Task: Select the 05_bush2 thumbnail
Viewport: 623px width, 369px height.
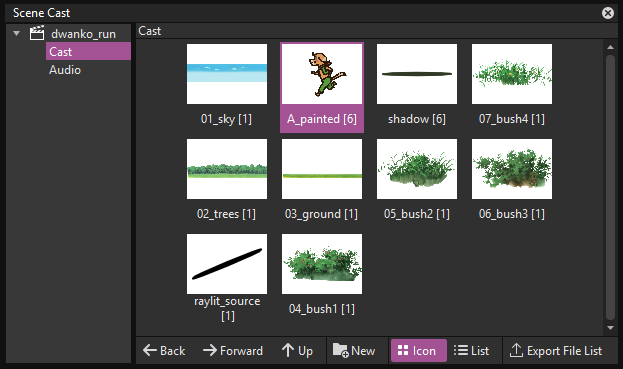Action: [x=417, y=169]
